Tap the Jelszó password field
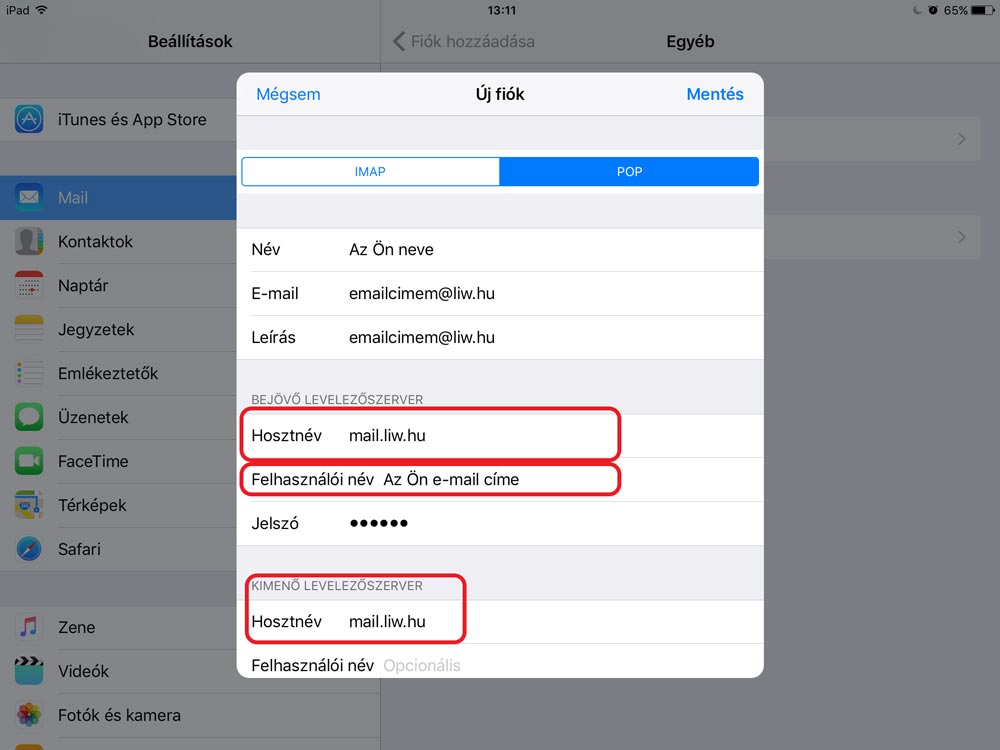Screen dimensions: 1000x750 [x=500, y=524]
